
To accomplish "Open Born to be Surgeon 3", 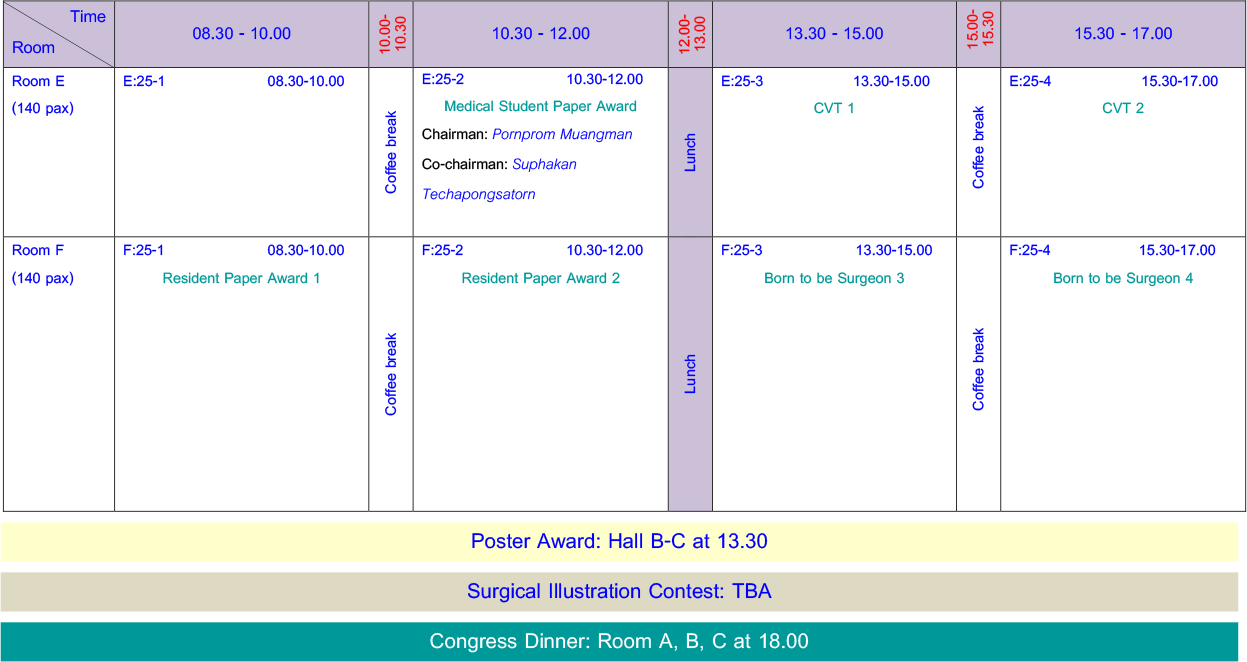I will pos(834,278).
